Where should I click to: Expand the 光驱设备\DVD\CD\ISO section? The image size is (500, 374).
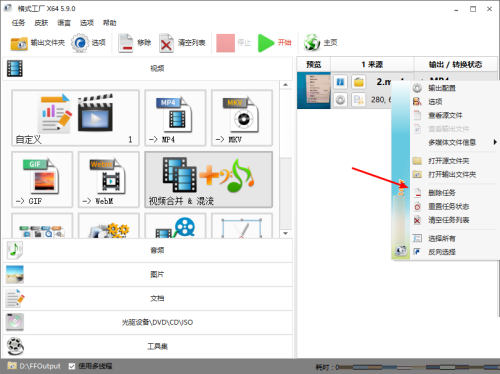click(x=148, y=322)
